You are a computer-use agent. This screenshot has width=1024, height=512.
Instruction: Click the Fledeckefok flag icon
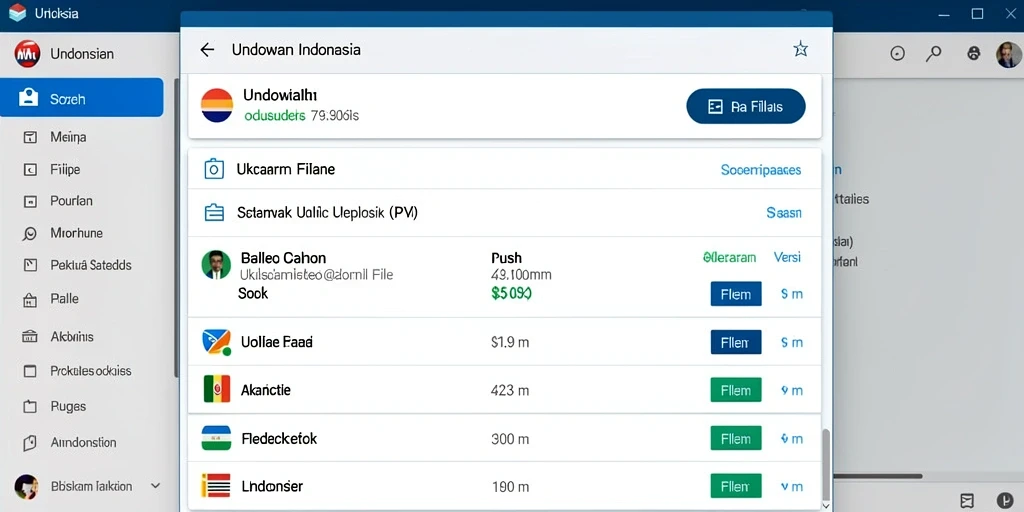(216, 438)
